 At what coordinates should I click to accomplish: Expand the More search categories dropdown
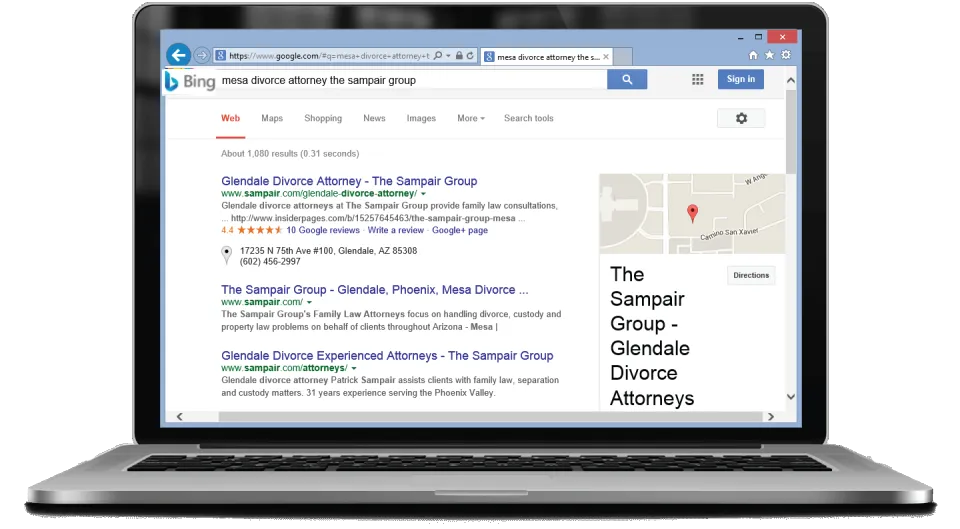pos(471,118)
